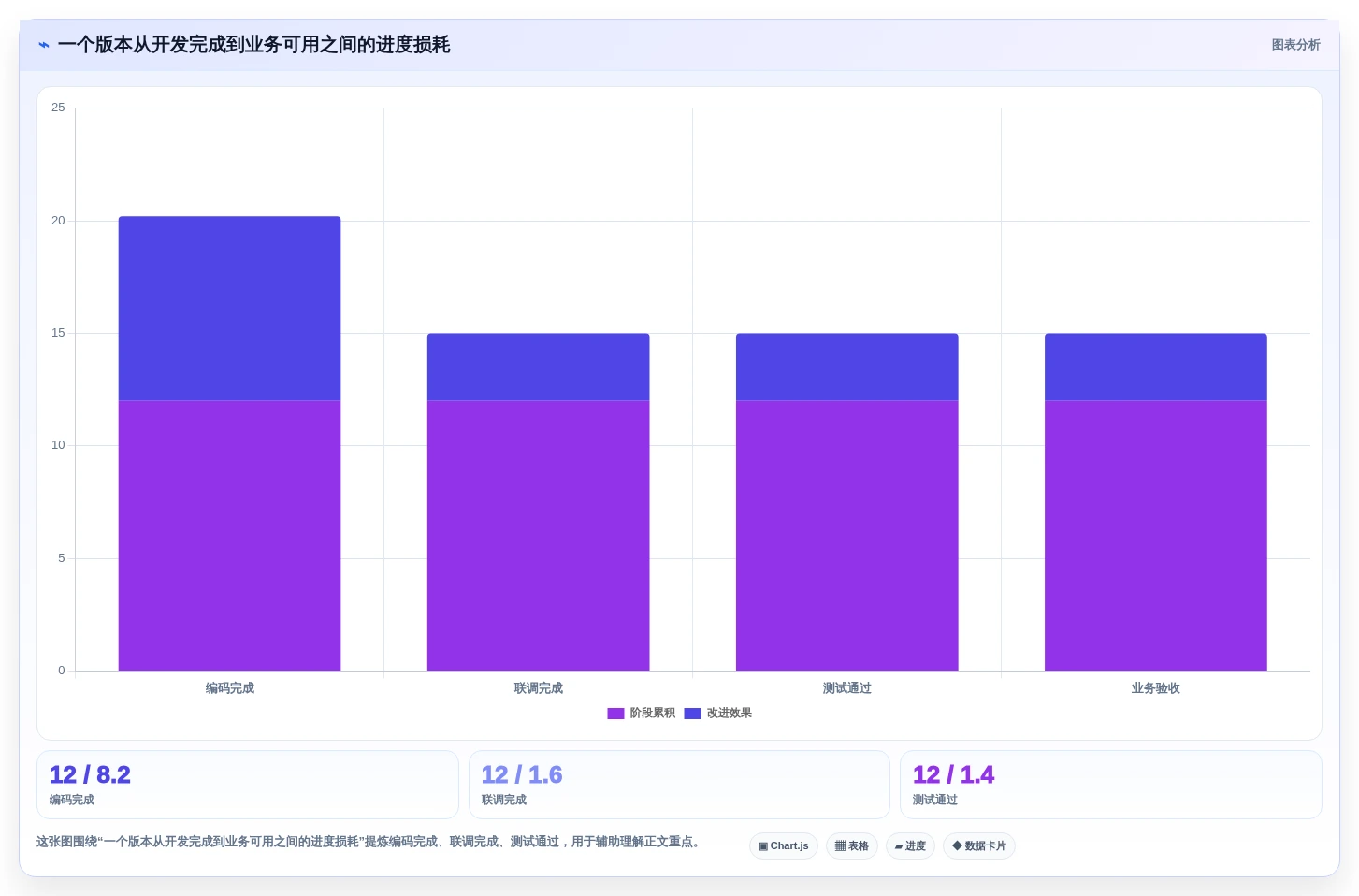The height and width of the screenshot is (896, 1359).
Task: Click the blue 改进效果 legend swatch
Action: click(x=692, y=714)
